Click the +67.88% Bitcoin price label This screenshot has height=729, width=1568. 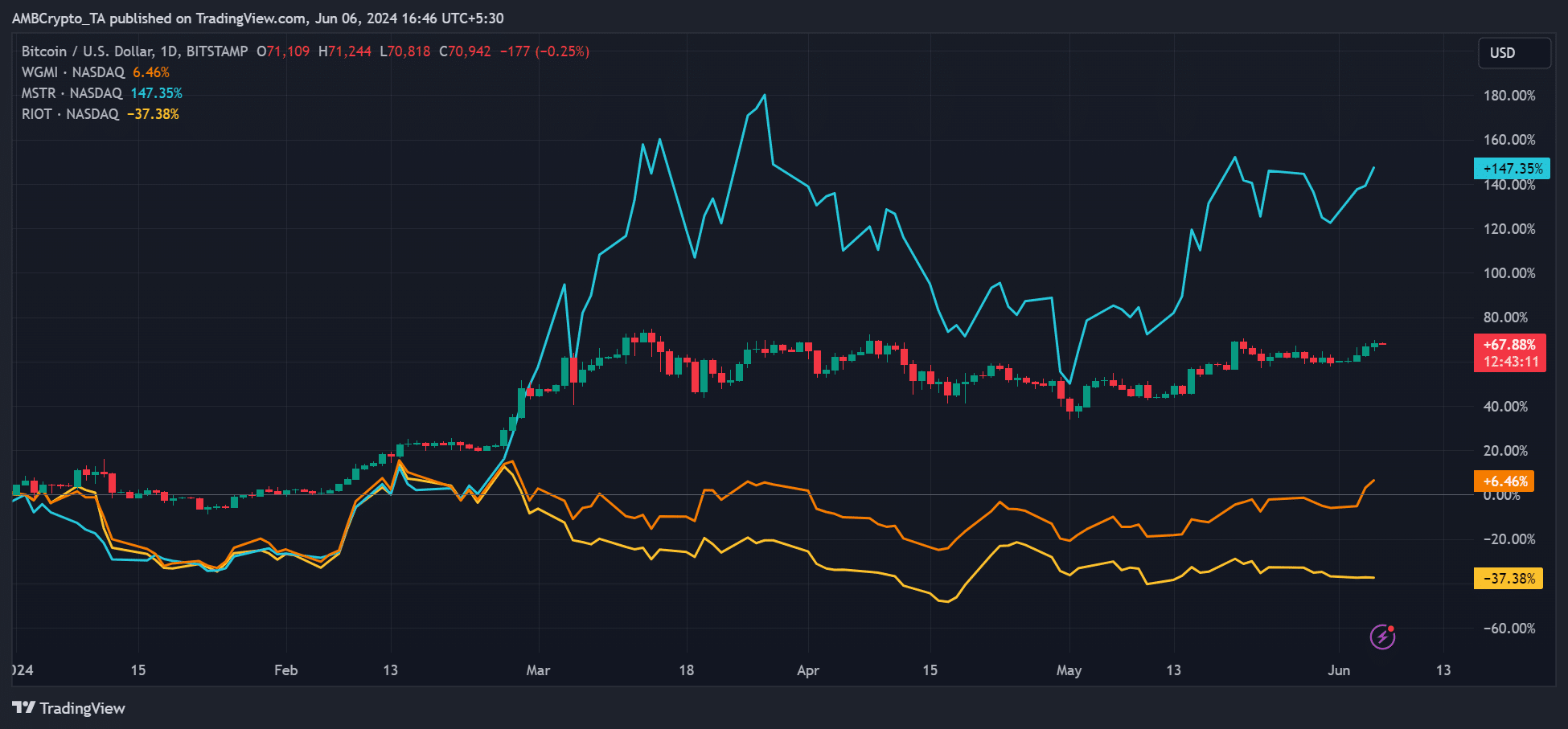click(x=1509, y=345)
